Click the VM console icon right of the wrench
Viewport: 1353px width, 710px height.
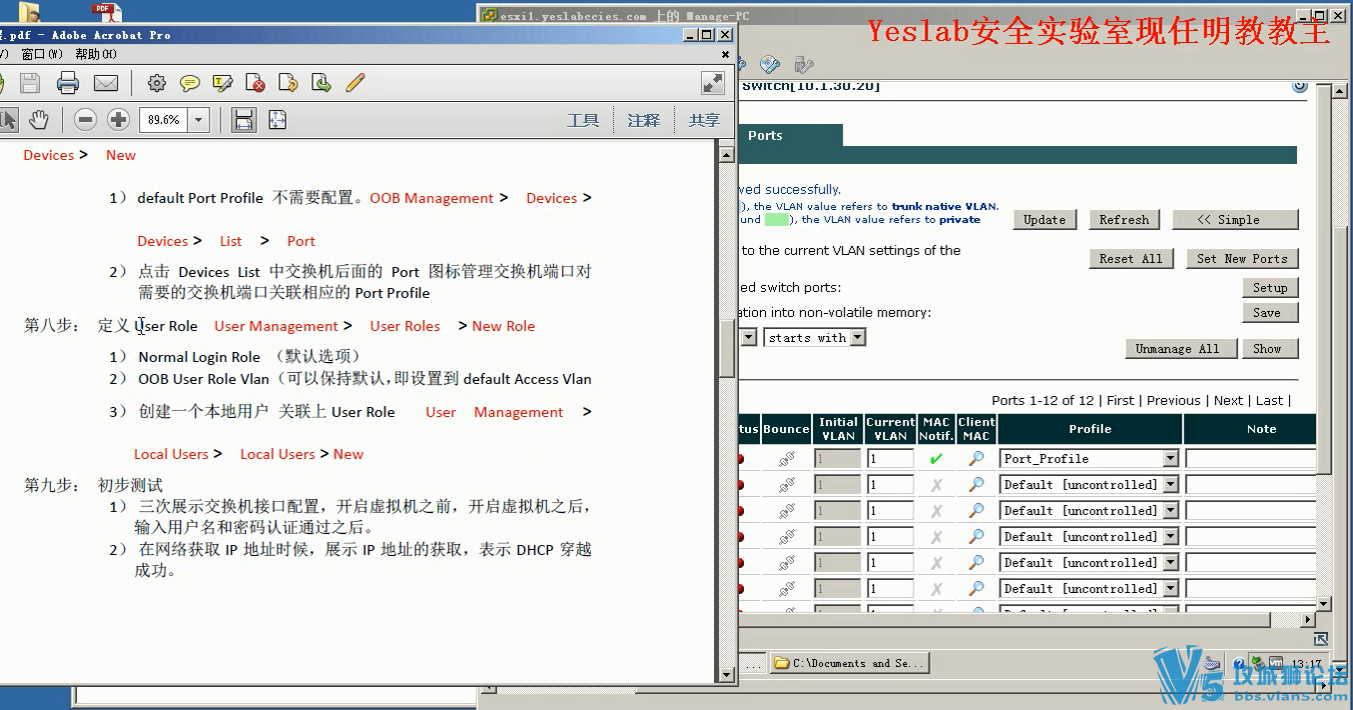[803, 65]
